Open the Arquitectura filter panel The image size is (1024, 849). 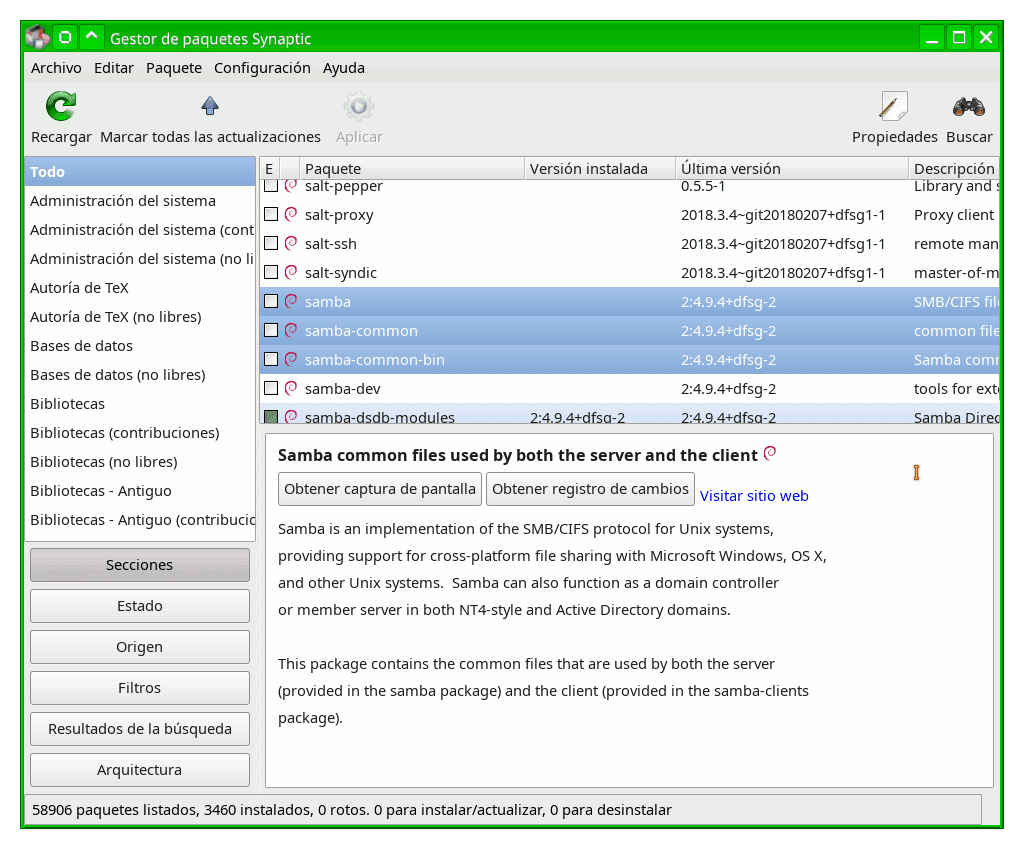point(139,769)
